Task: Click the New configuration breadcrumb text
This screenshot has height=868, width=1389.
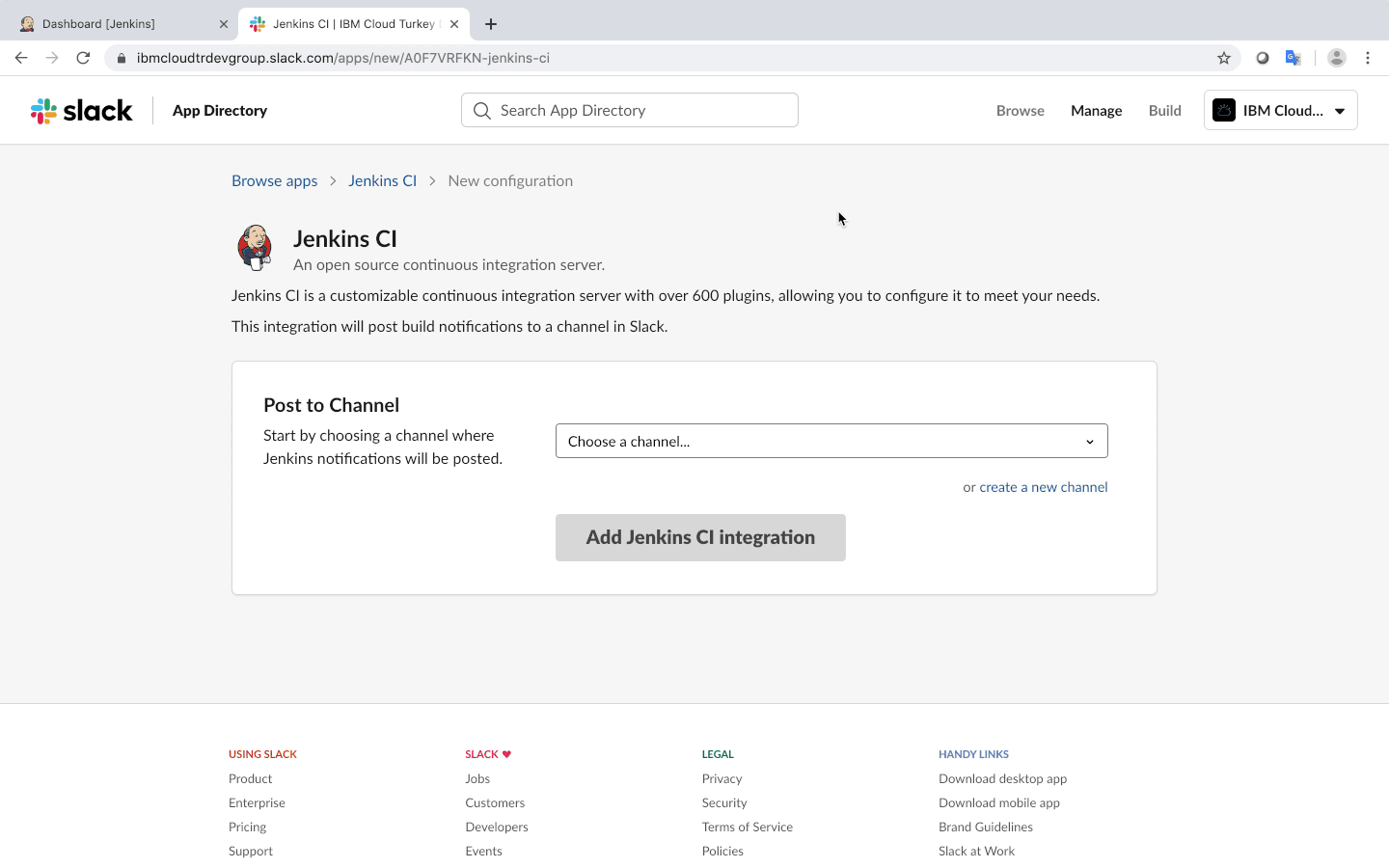Action: [x=510, y=181]
